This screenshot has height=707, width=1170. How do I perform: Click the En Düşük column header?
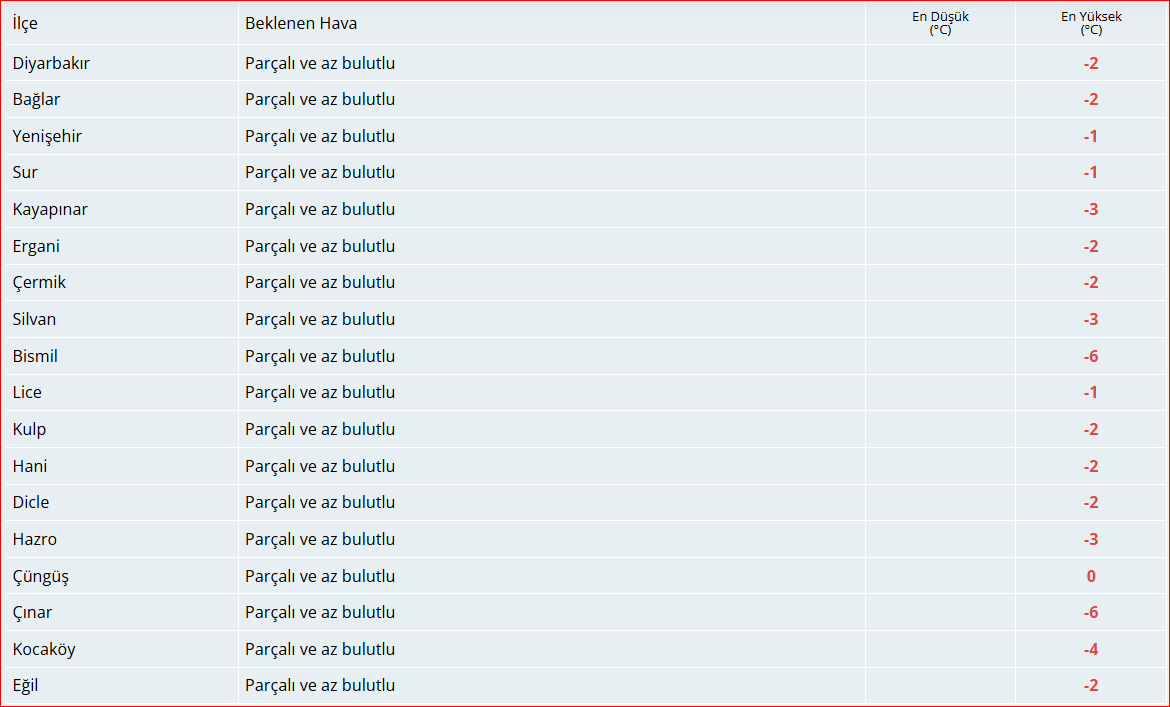tap(940, 23)
